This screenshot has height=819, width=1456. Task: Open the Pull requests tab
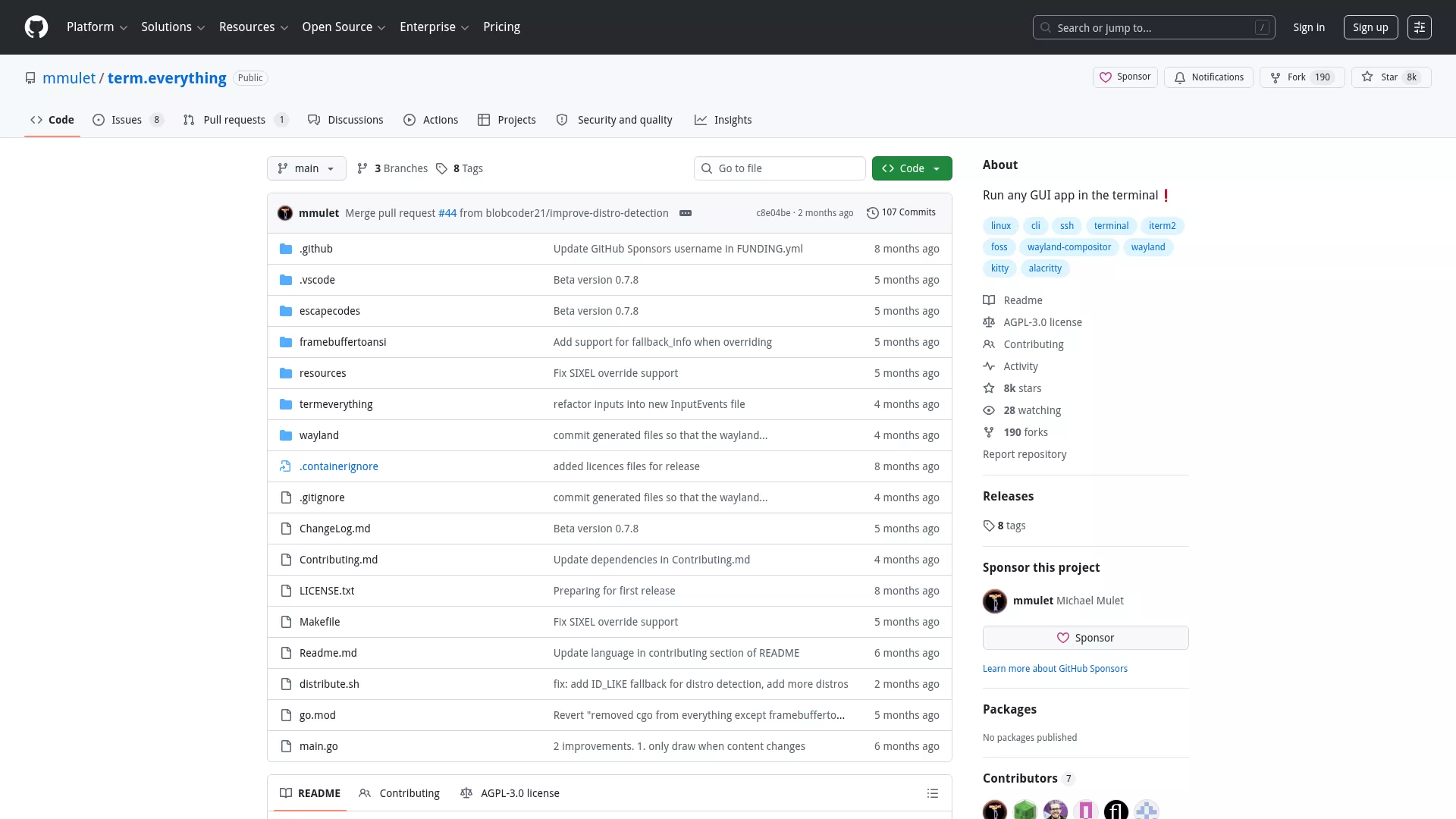click(x=235, y=120)
